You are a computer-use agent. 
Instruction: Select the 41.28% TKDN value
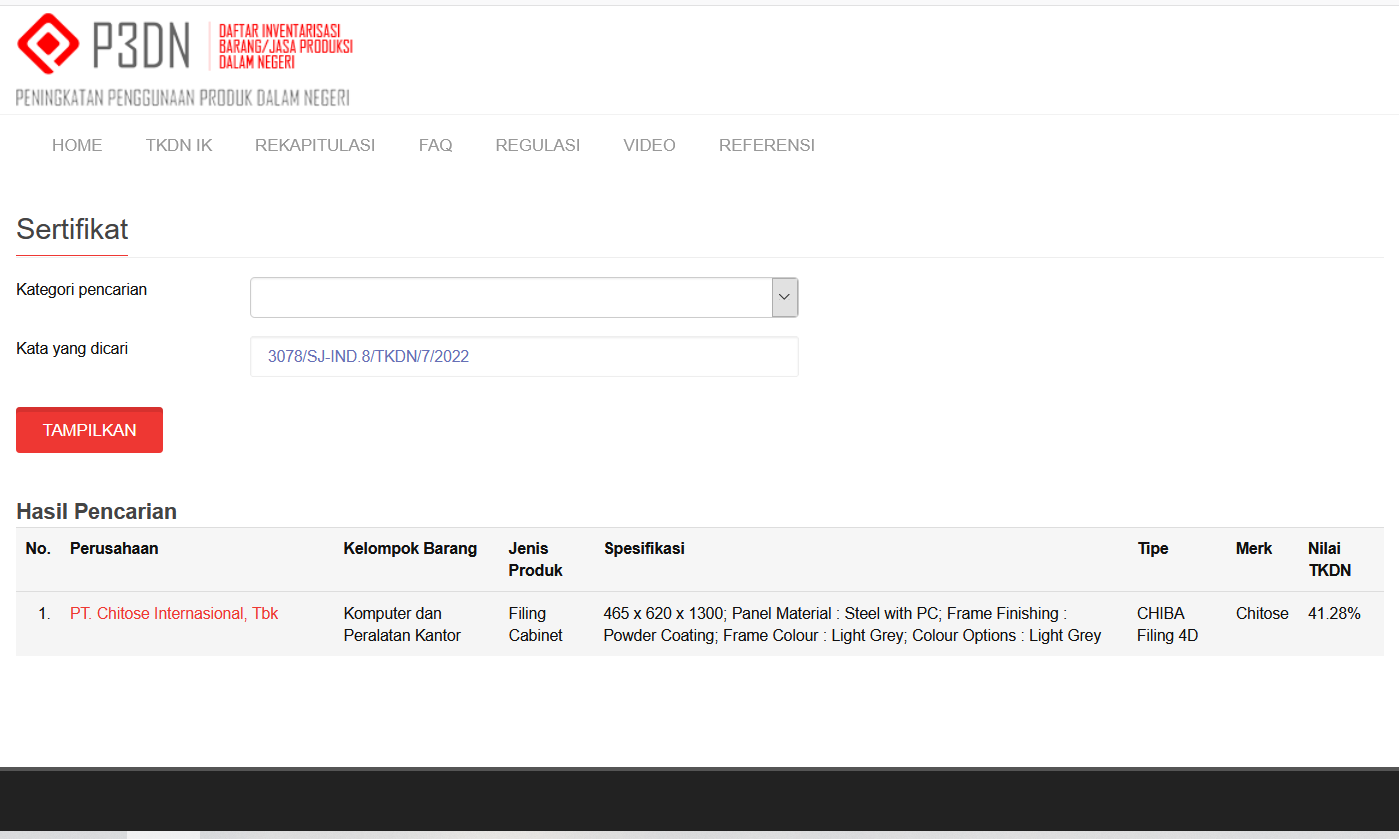[1334, 613]
